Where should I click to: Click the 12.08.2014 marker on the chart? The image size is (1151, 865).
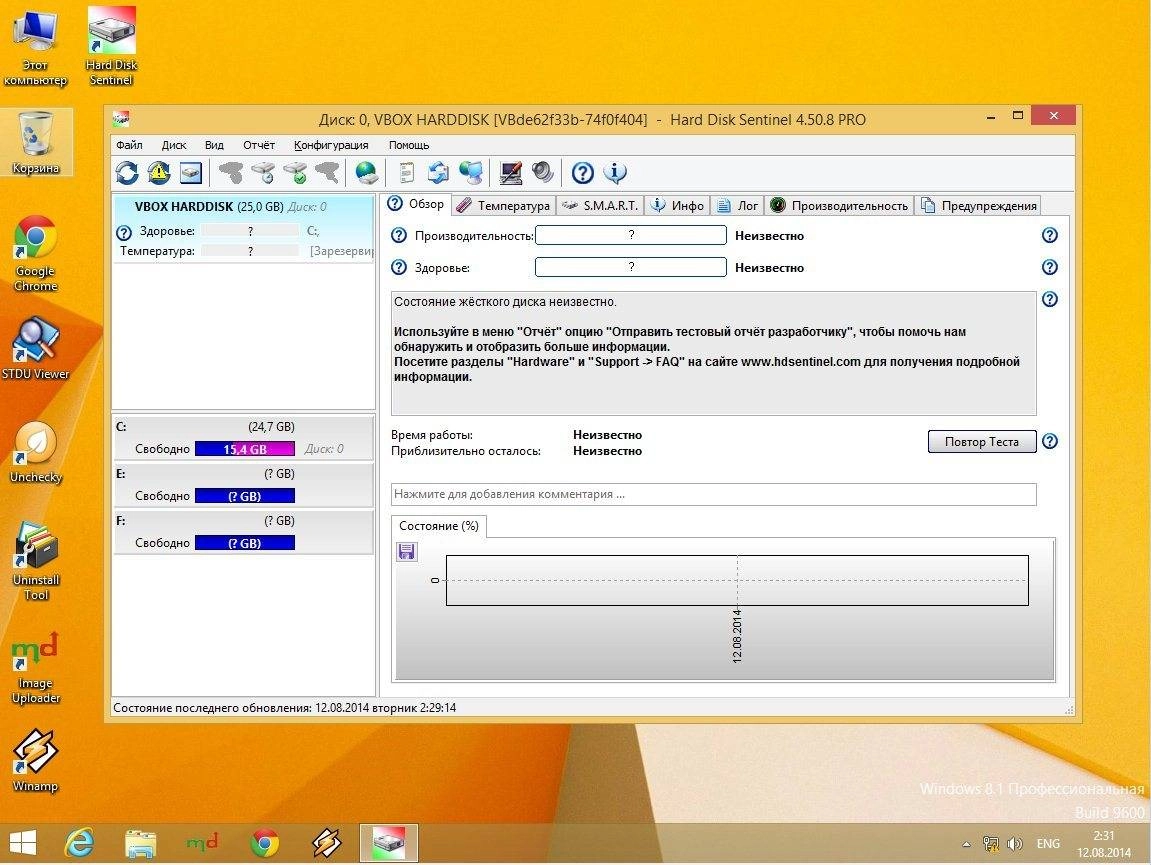[x=737, y=636]
